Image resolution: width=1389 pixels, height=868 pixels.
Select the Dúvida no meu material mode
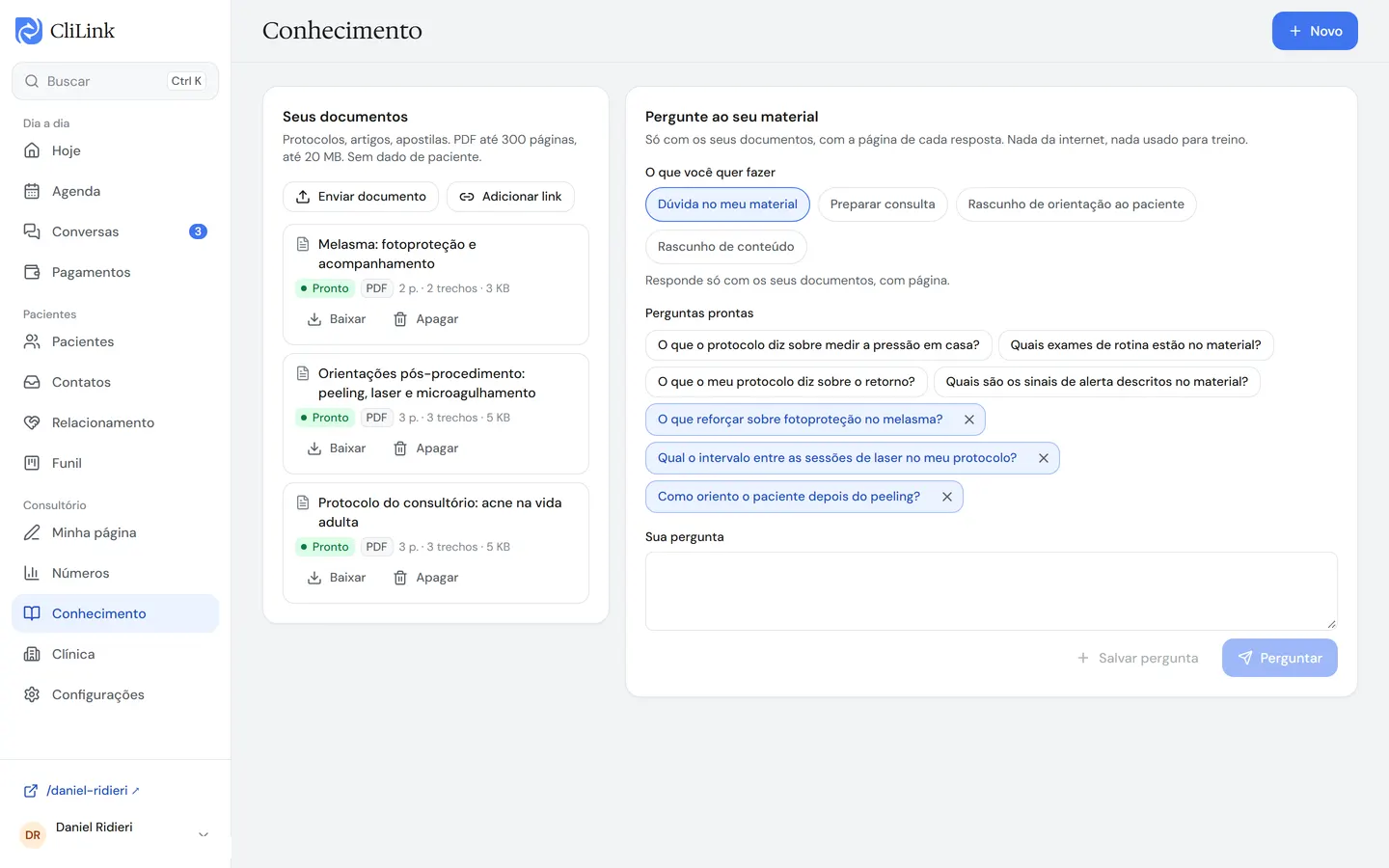tap(727, 204)
